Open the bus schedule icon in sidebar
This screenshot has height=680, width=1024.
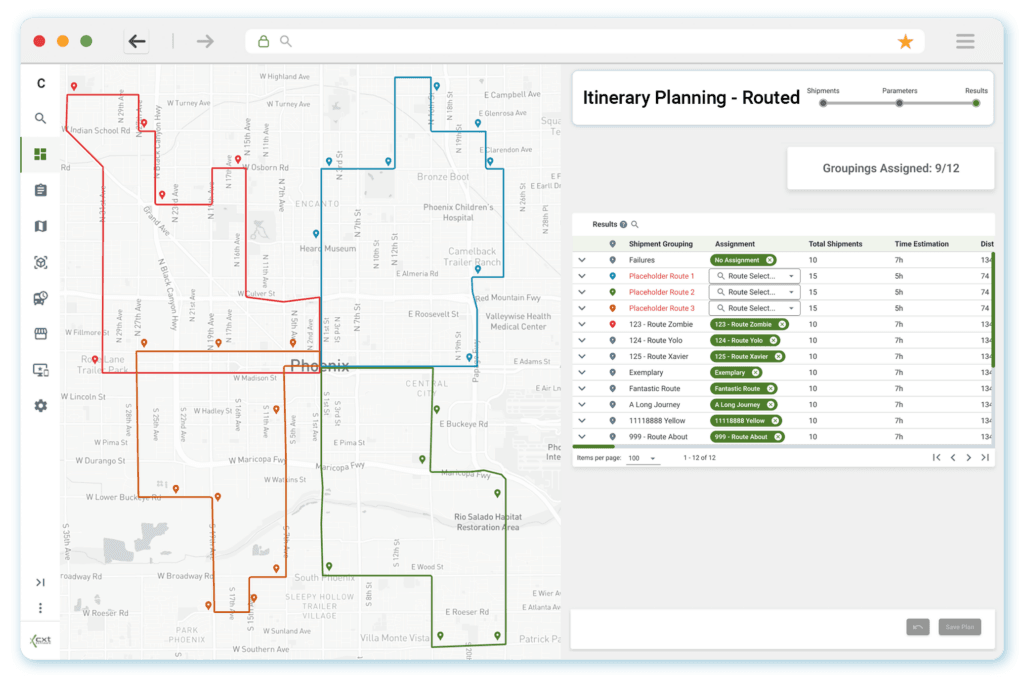41,298
